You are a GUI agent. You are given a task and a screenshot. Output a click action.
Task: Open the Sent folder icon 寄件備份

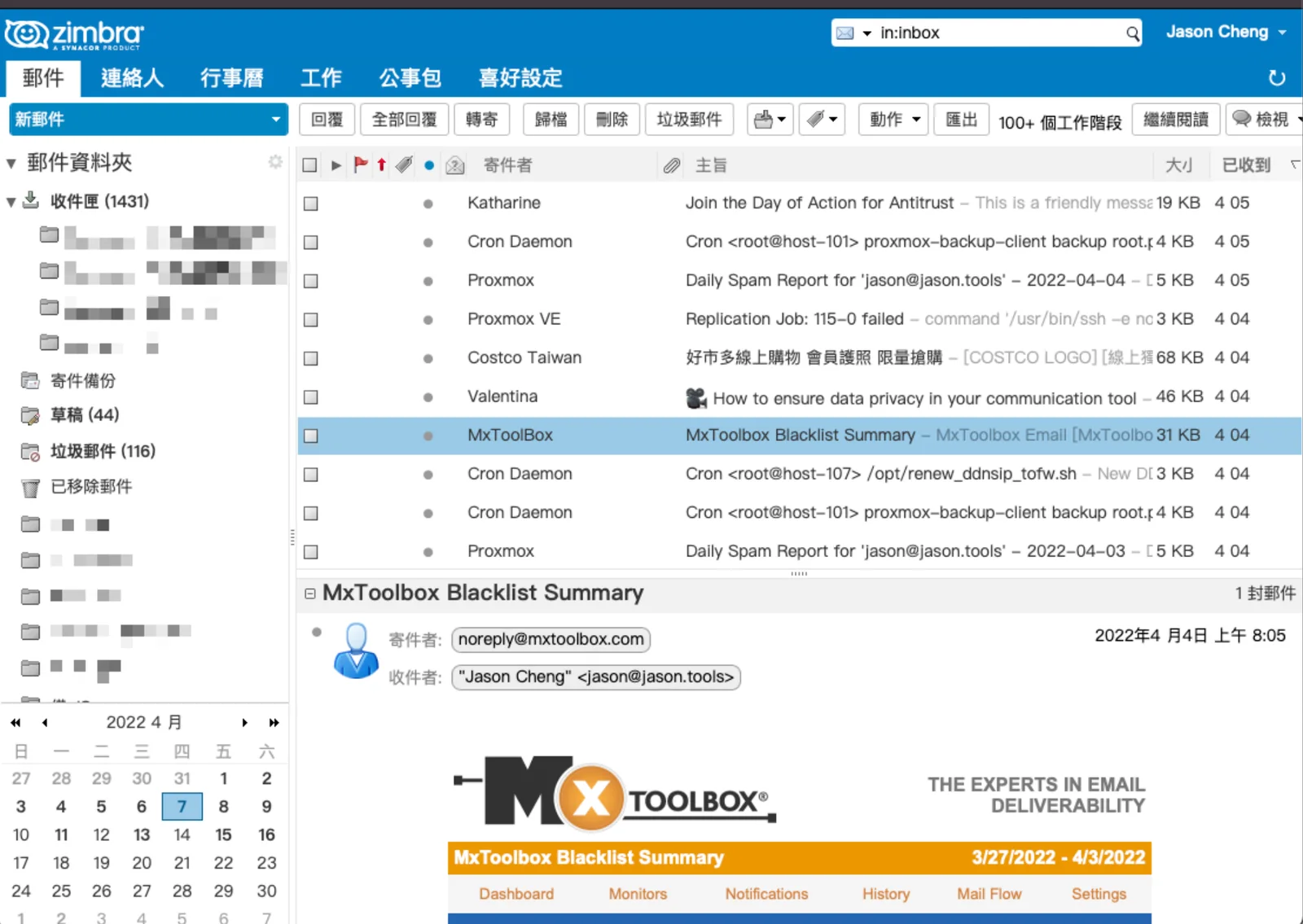point(30,380)
